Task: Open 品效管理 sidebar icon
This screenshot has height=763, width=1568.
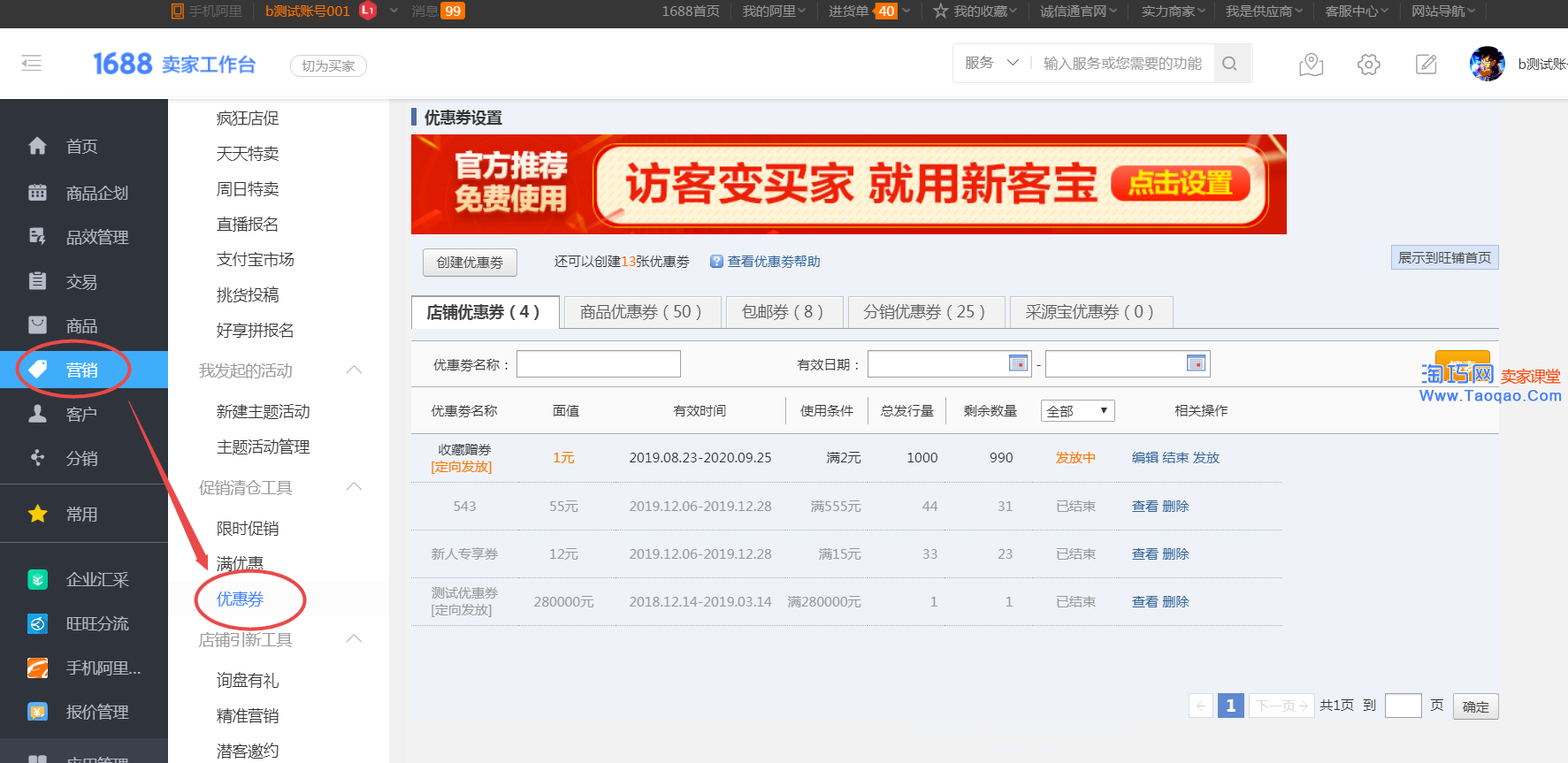Action: tap(37, 236)
